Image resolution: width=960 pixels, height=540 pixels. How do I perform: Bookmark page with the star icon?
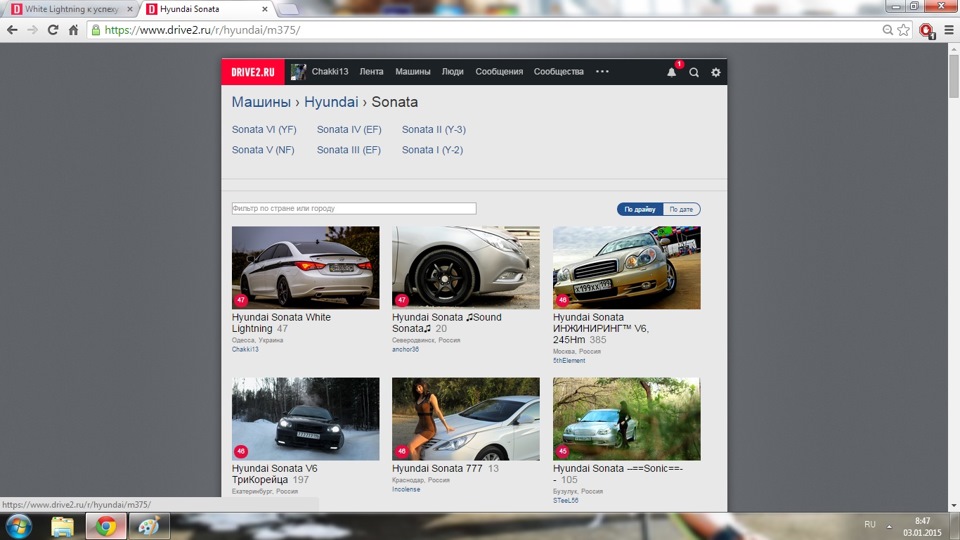[904, 29]
